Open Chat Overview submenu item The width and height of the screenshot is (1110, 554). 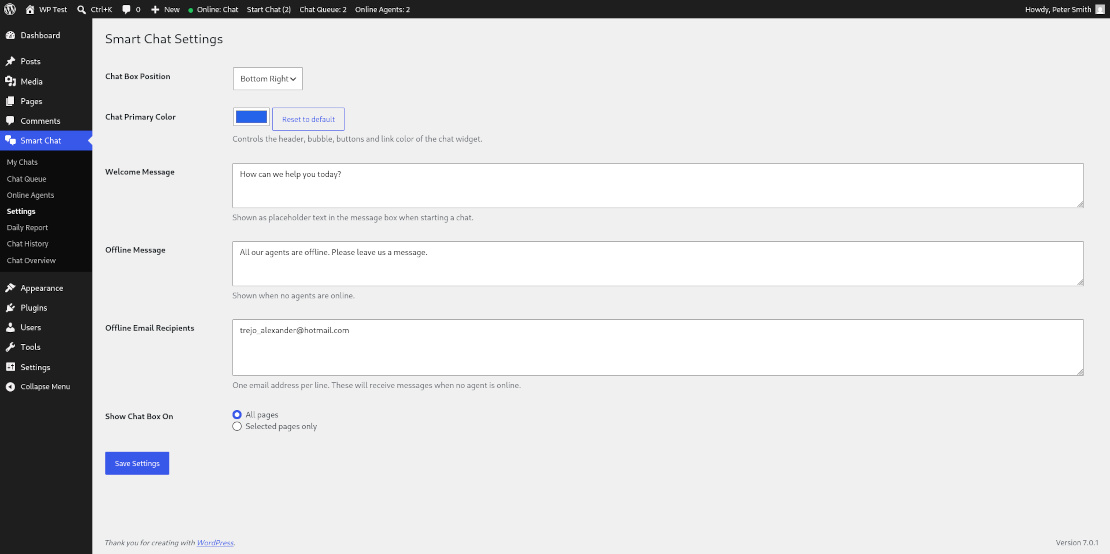(x=31, y=260)
